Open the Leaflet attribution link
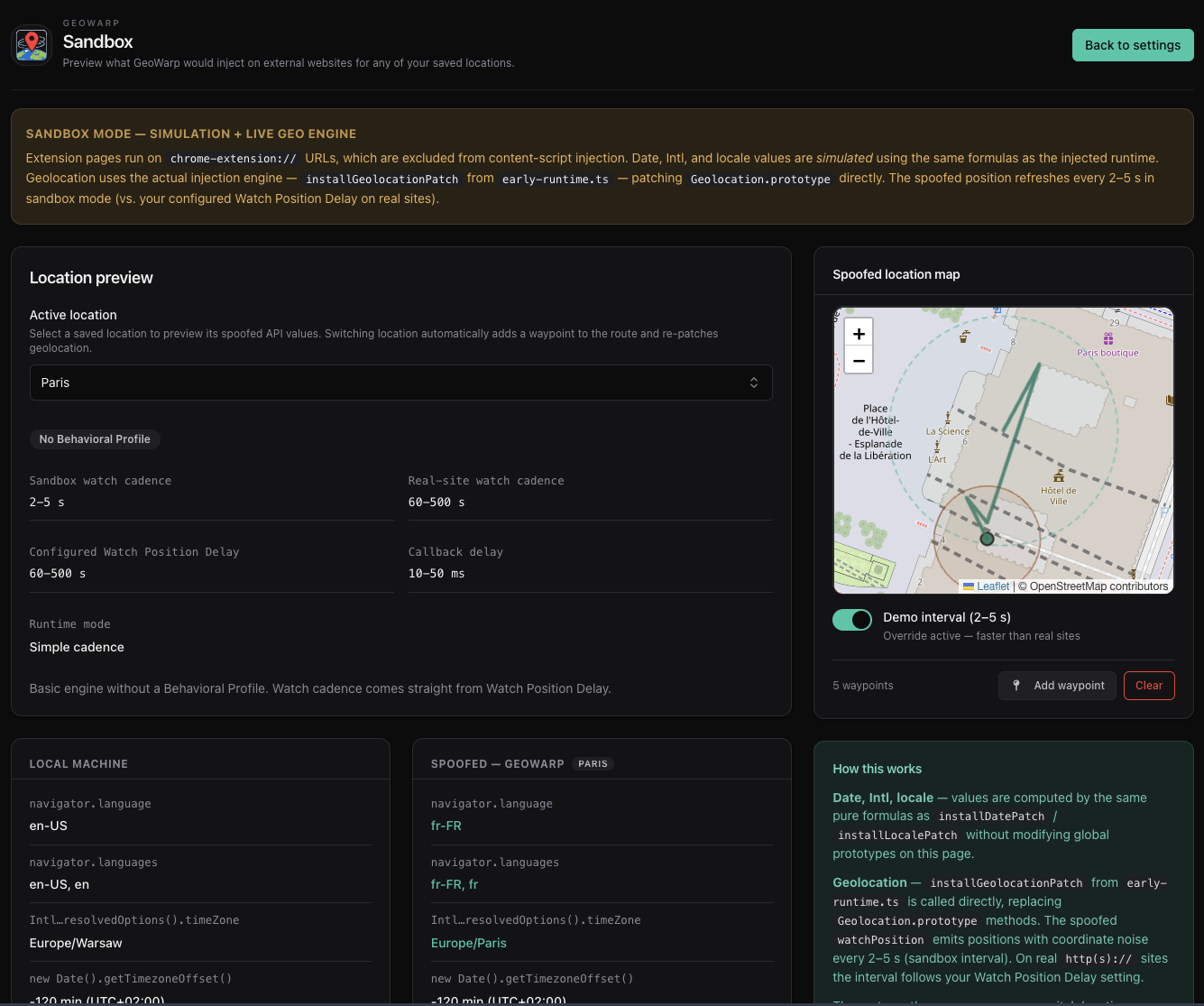The width and height of the screenshot is (1204, 1006). (x=992, y=586)
